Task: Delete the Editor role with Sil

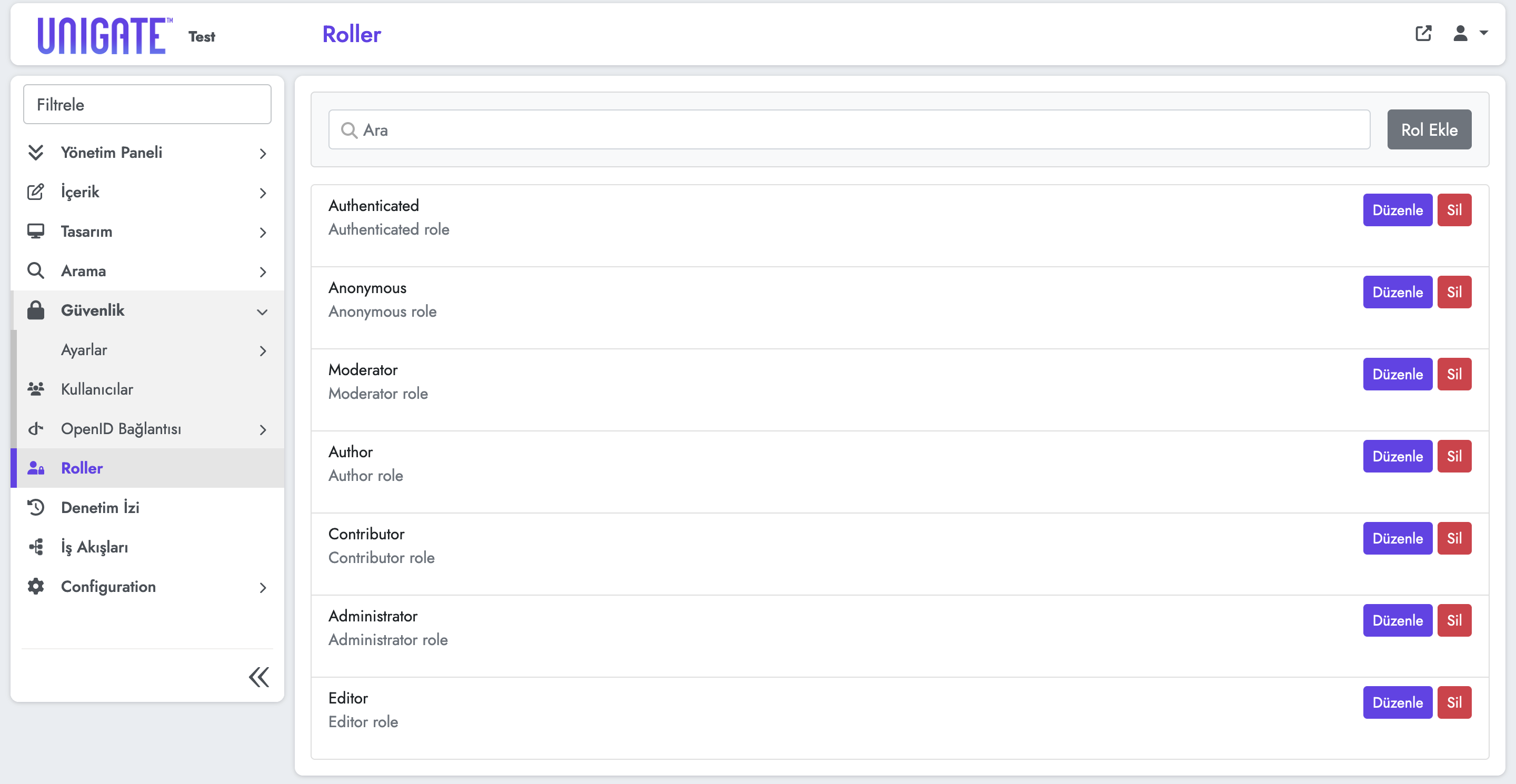Action: [x=1453, y=702]
